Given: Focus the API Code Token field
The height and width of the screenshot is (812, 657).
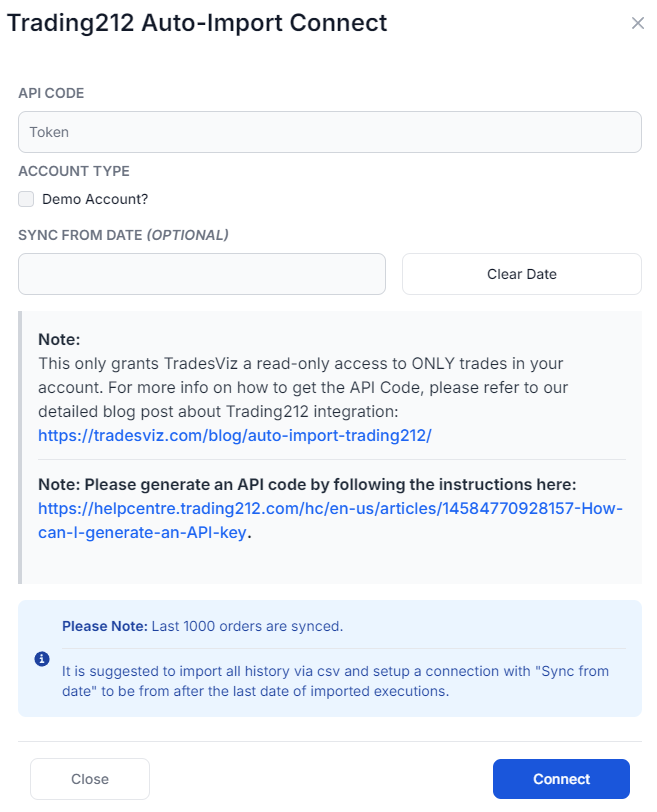Looking at the screenshot, I should [x=330, y=132].
